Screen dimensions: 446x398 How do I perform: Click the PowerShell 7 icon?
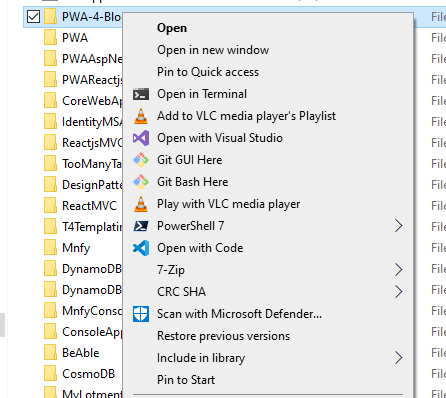click(x=141, y=226)
